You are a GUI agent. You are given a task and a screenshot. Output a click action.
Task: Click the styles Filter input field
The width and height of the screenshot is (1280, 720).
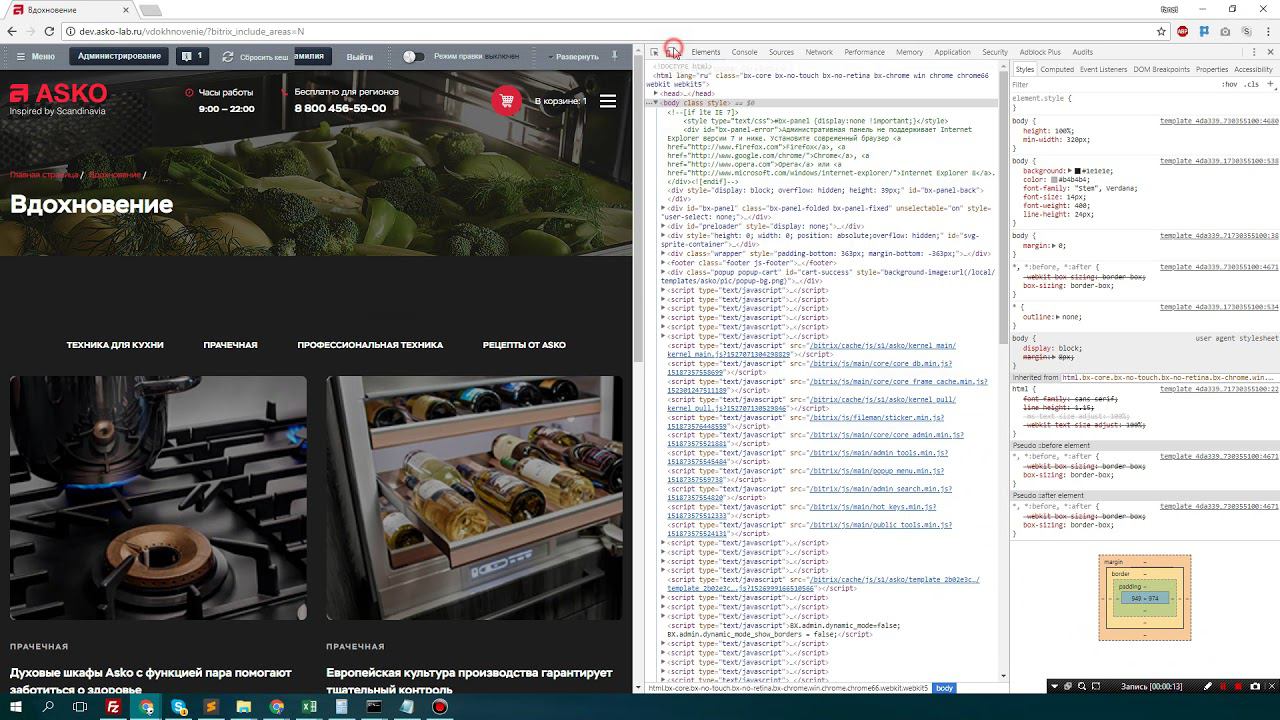[x=1110, y=85]
